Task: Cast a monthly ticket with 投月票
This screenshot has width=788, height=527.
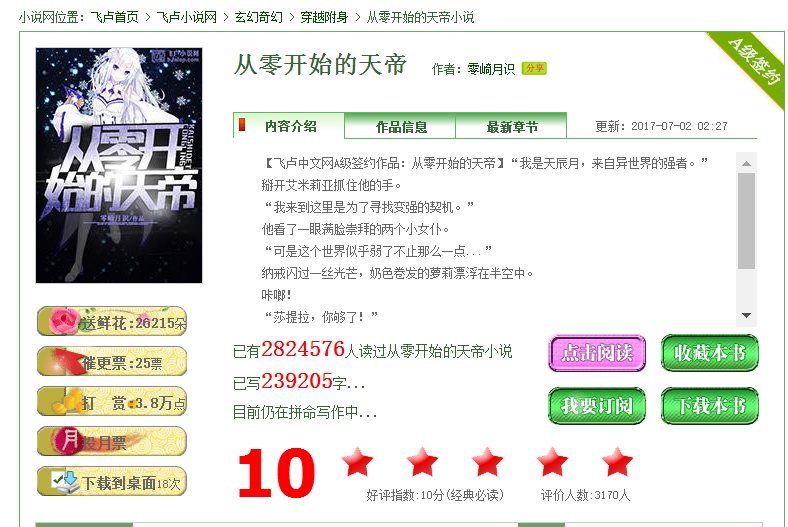Action: (112, 442)
